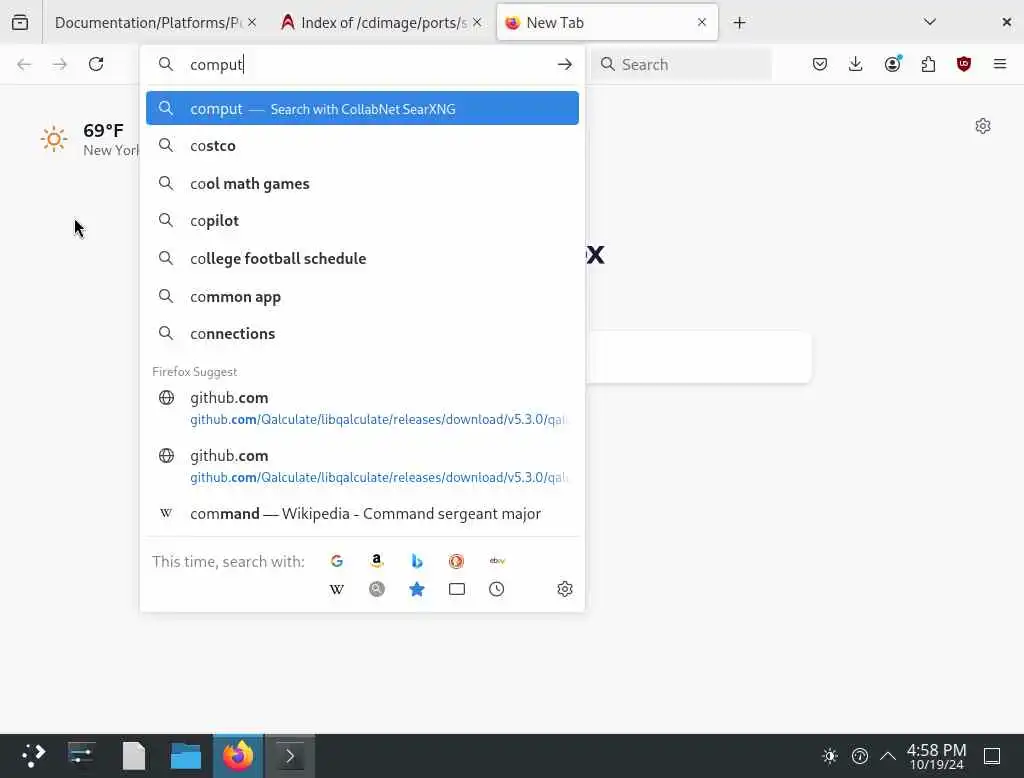Search in History clock icon

496,589
